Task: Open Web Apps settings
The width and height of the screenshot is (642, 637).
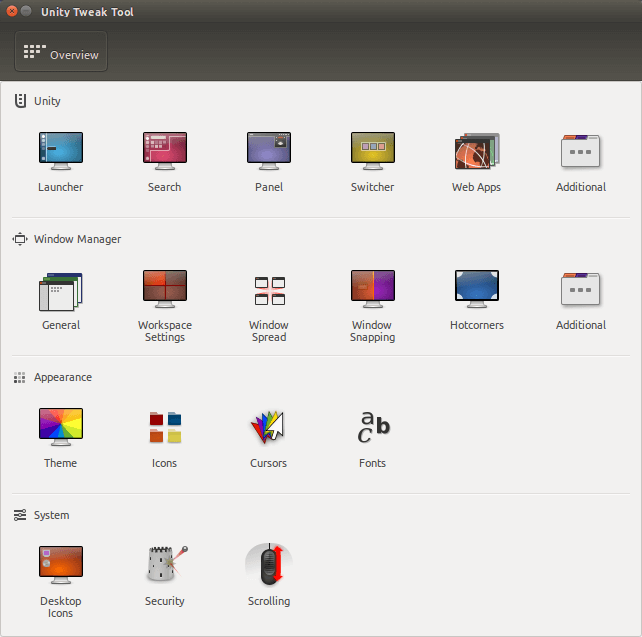Action: [477, 151]
